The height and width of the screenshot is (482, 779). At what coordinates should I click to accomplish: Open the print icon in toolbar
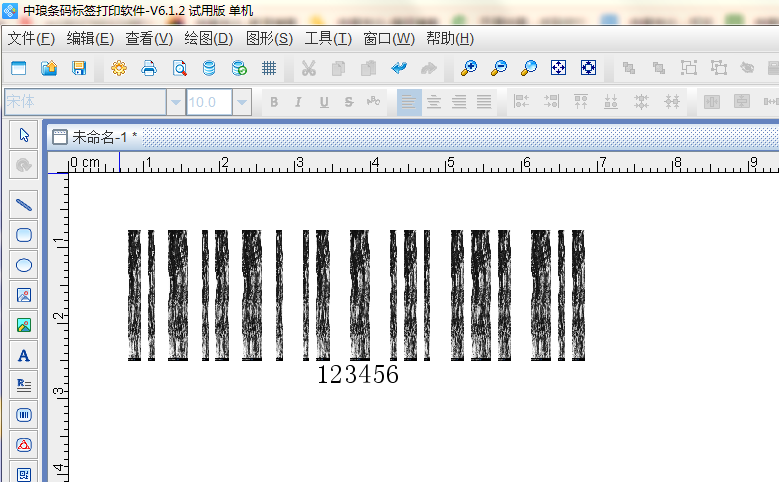(x=149, y=68)
